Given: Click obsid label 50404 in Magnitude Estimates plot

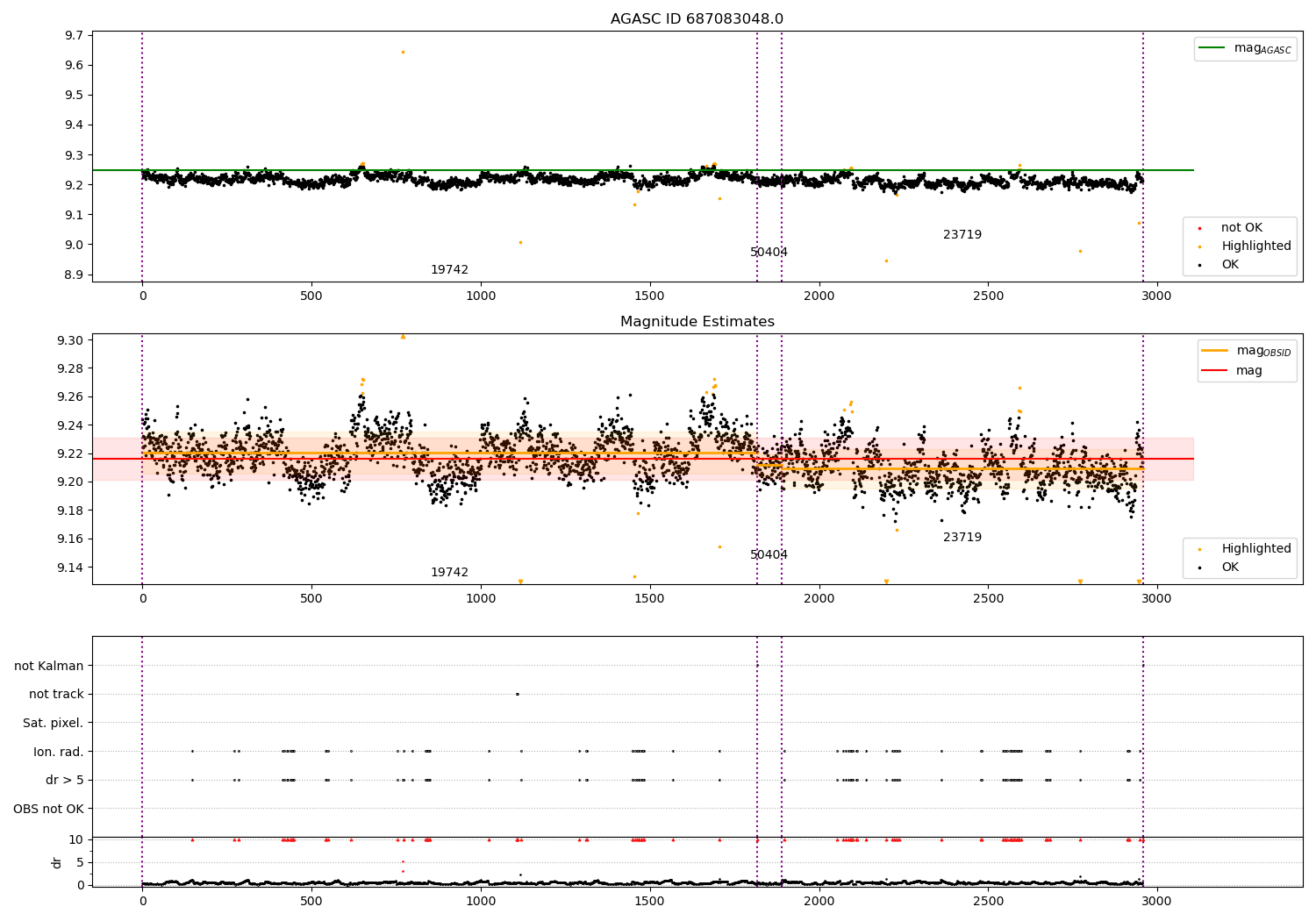Looking at the screenshot, I should [x=769, y=555].
